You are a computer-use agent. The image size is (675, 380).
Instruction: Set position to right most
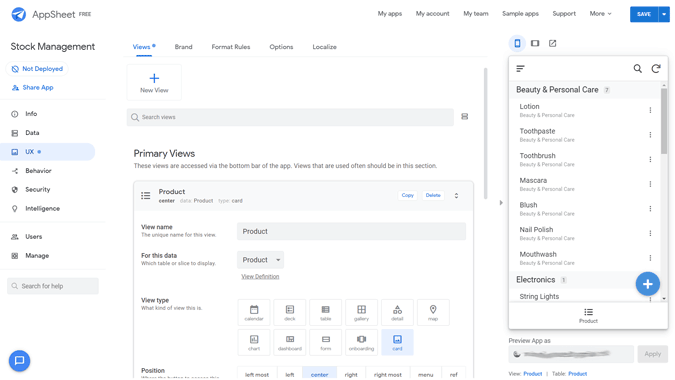(387, 374)
